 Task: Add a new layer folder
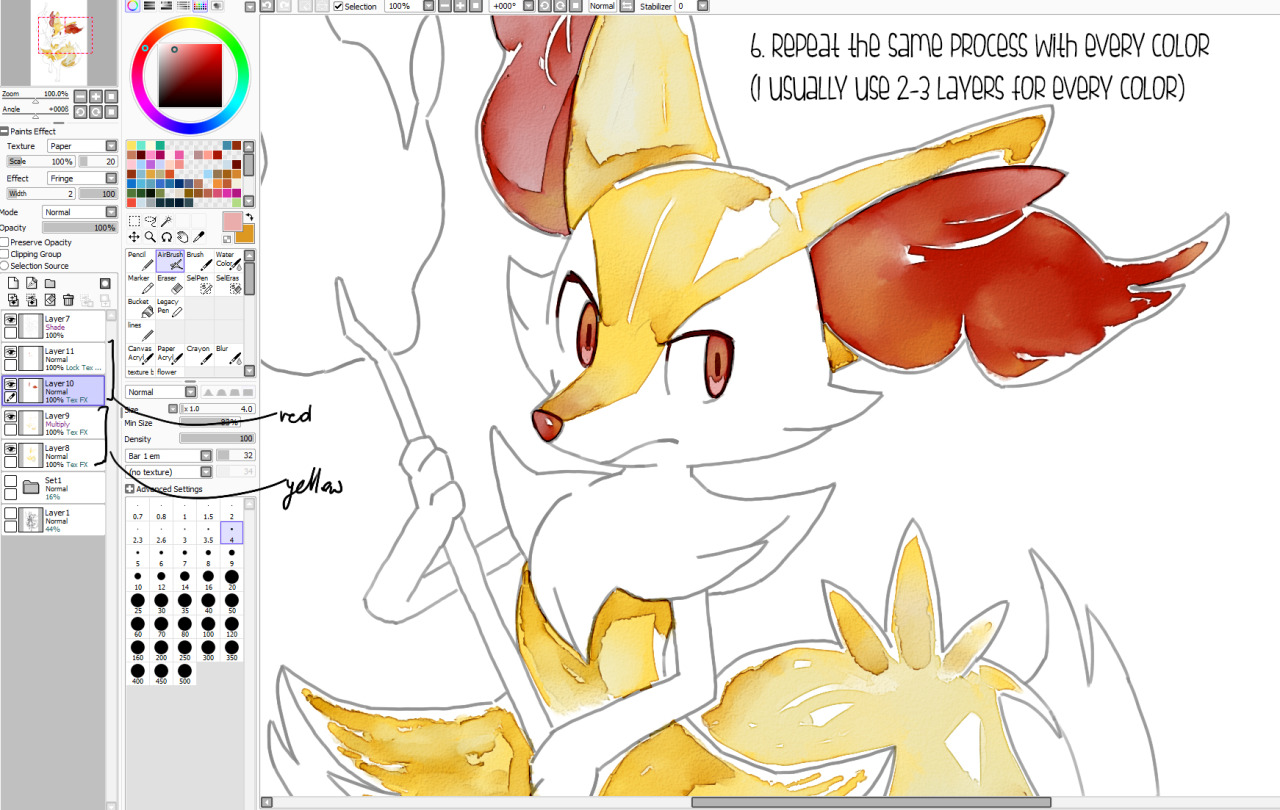point(49,284)
